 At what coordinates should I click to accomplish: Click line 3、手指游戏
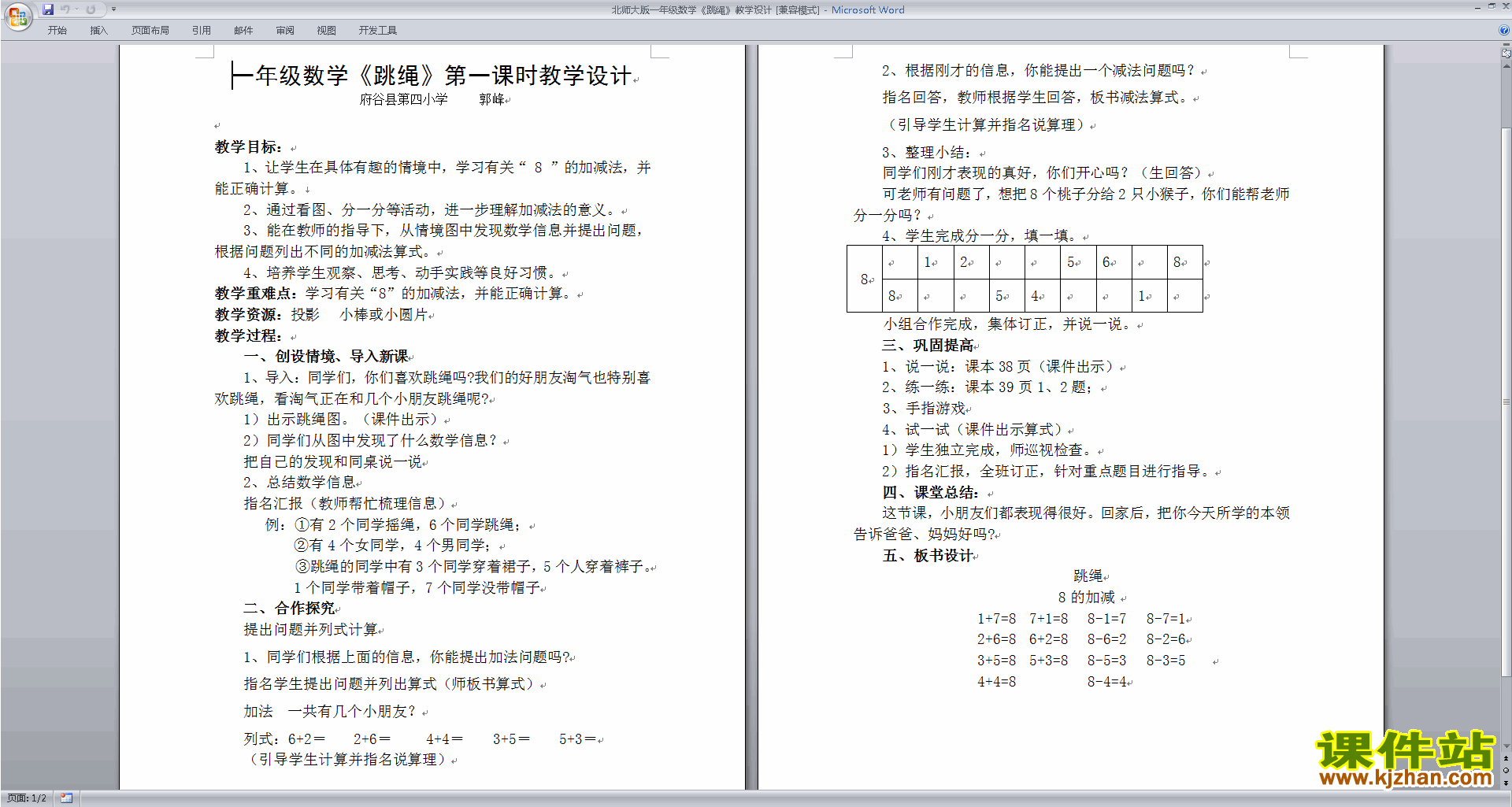(924, 409)
